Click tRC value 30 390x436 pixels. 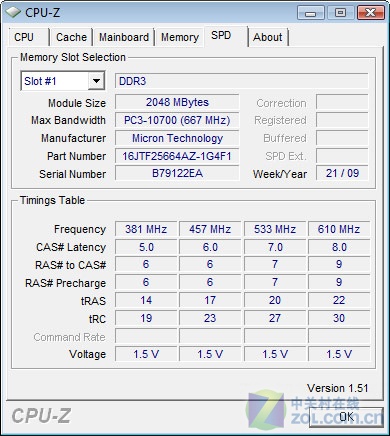point(339,318)
